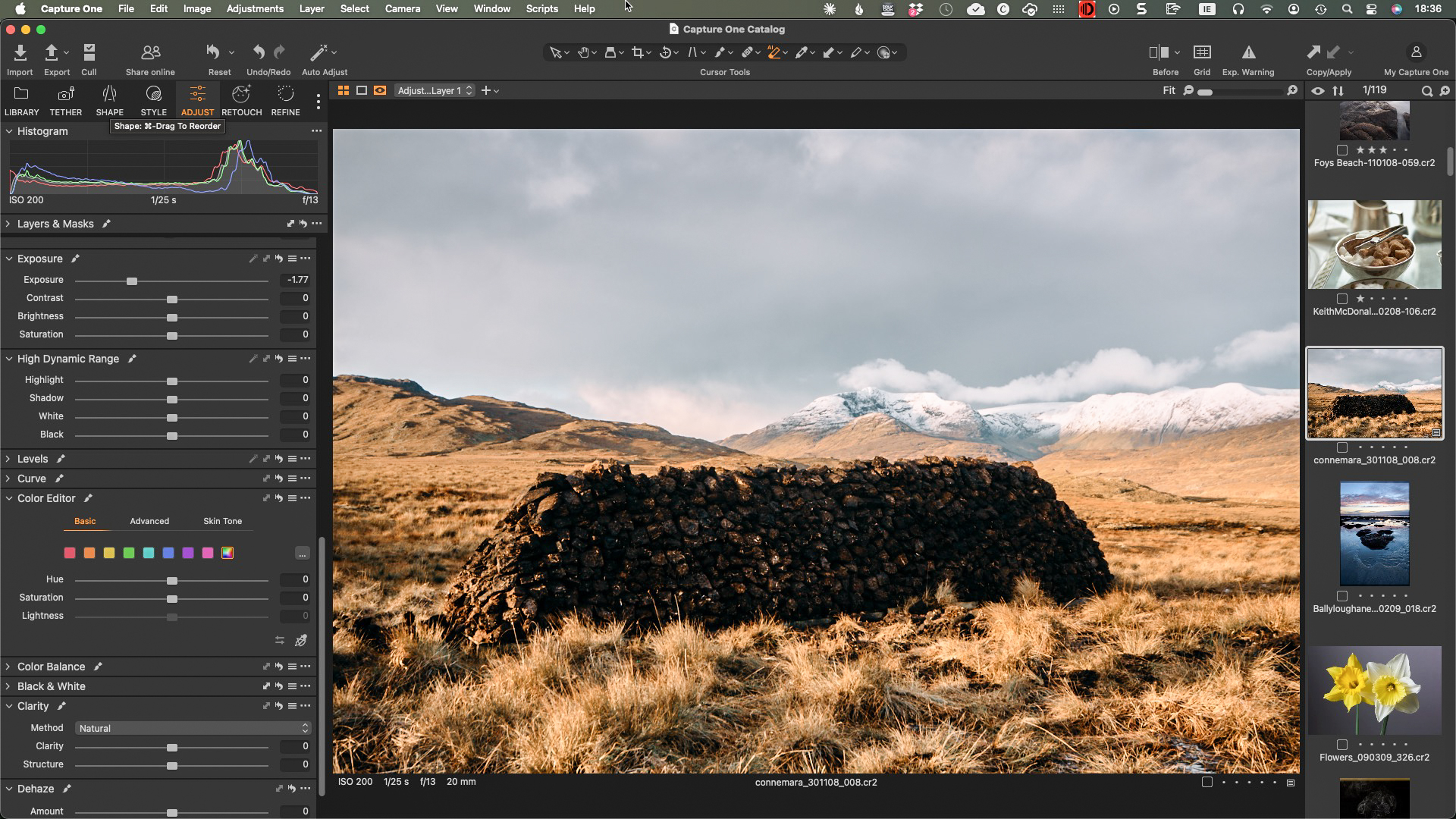Switch to the RETOUCH tool tab
Screen dimensions: 1456x819
pos(241,101)
